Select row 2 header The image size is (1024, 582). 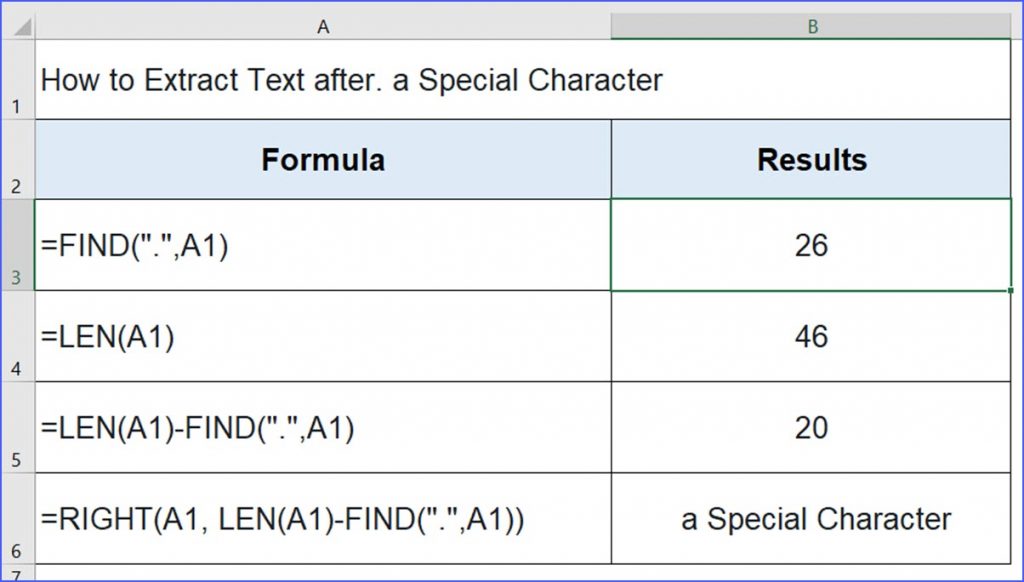click(x=18, y=159)
